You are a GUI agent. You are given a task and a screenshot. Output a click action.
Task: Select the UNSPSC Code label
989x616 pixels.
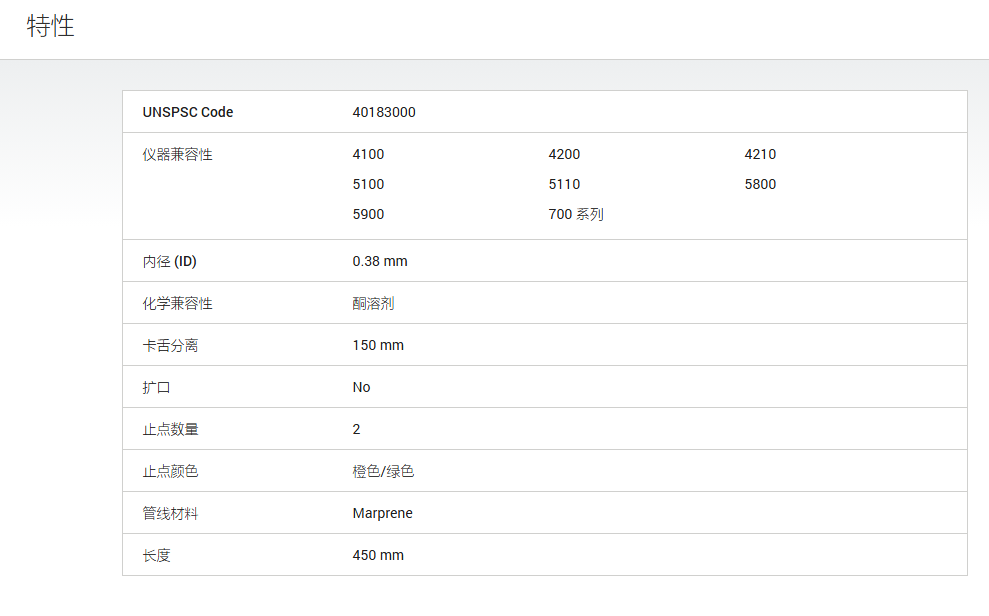(x=188, y=112)
